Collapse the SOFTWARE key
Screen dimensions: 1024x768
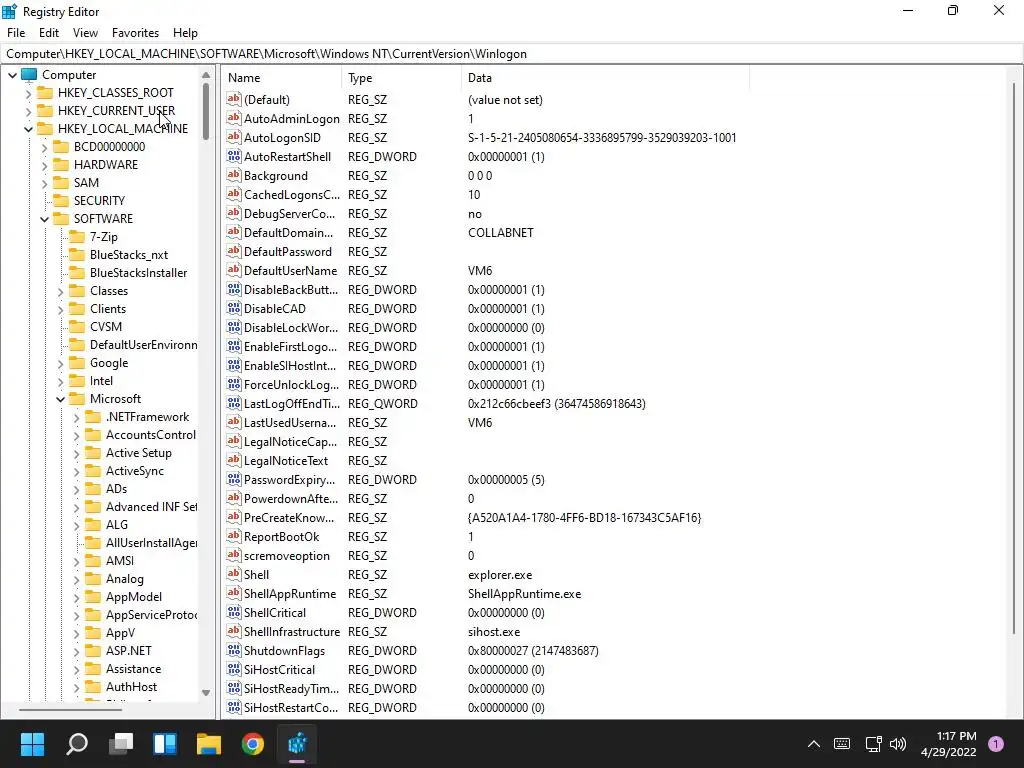click(x=44, y=219)
